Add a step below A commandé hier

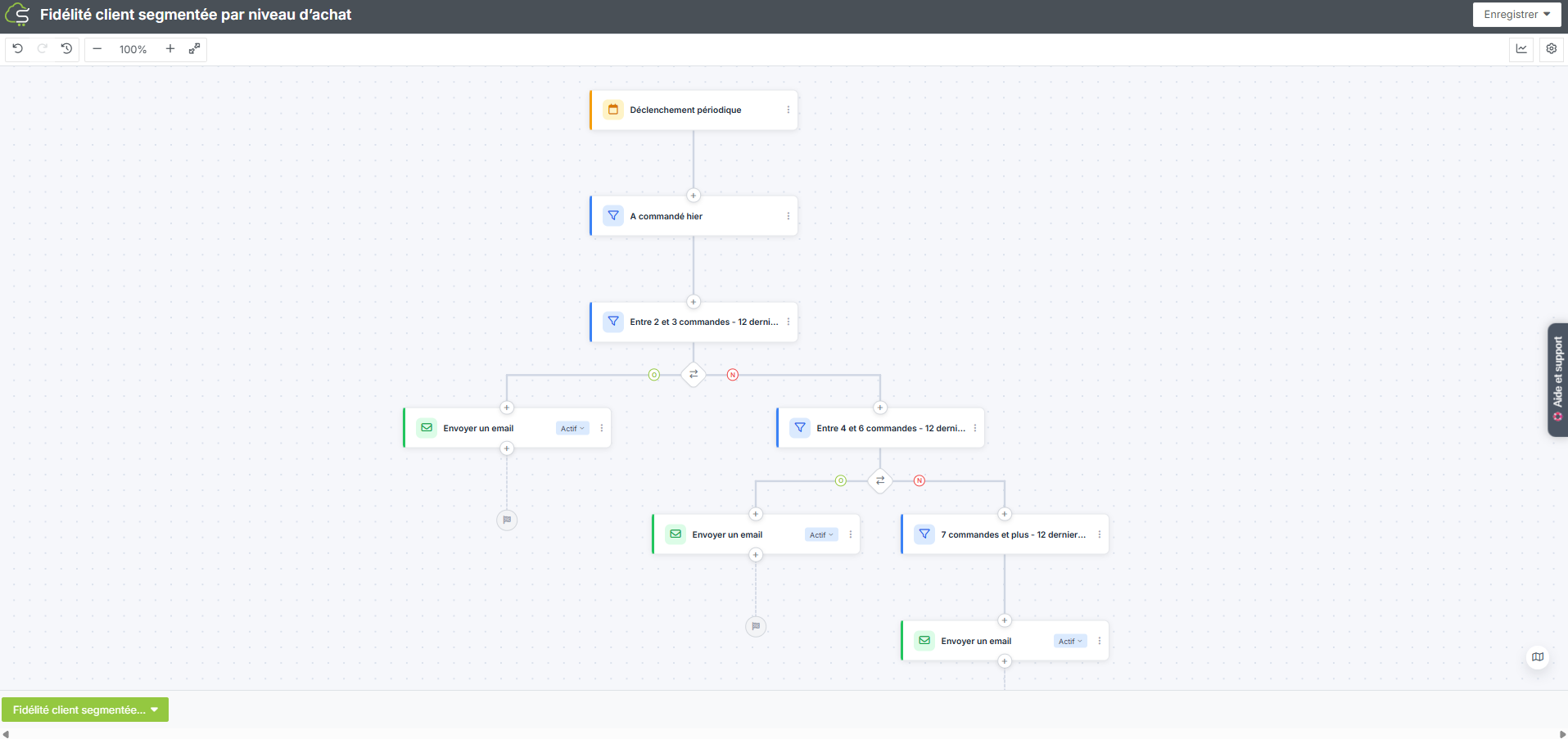(x=694, y=302)
